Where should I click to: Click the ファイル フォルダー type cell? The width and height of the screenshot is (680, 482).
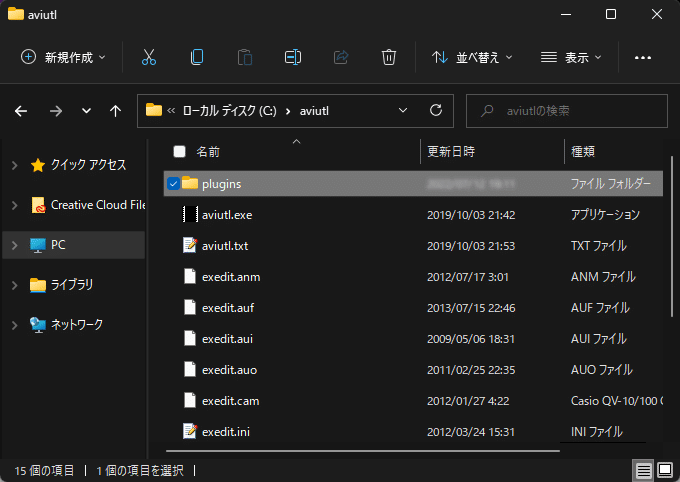point(611,184)
